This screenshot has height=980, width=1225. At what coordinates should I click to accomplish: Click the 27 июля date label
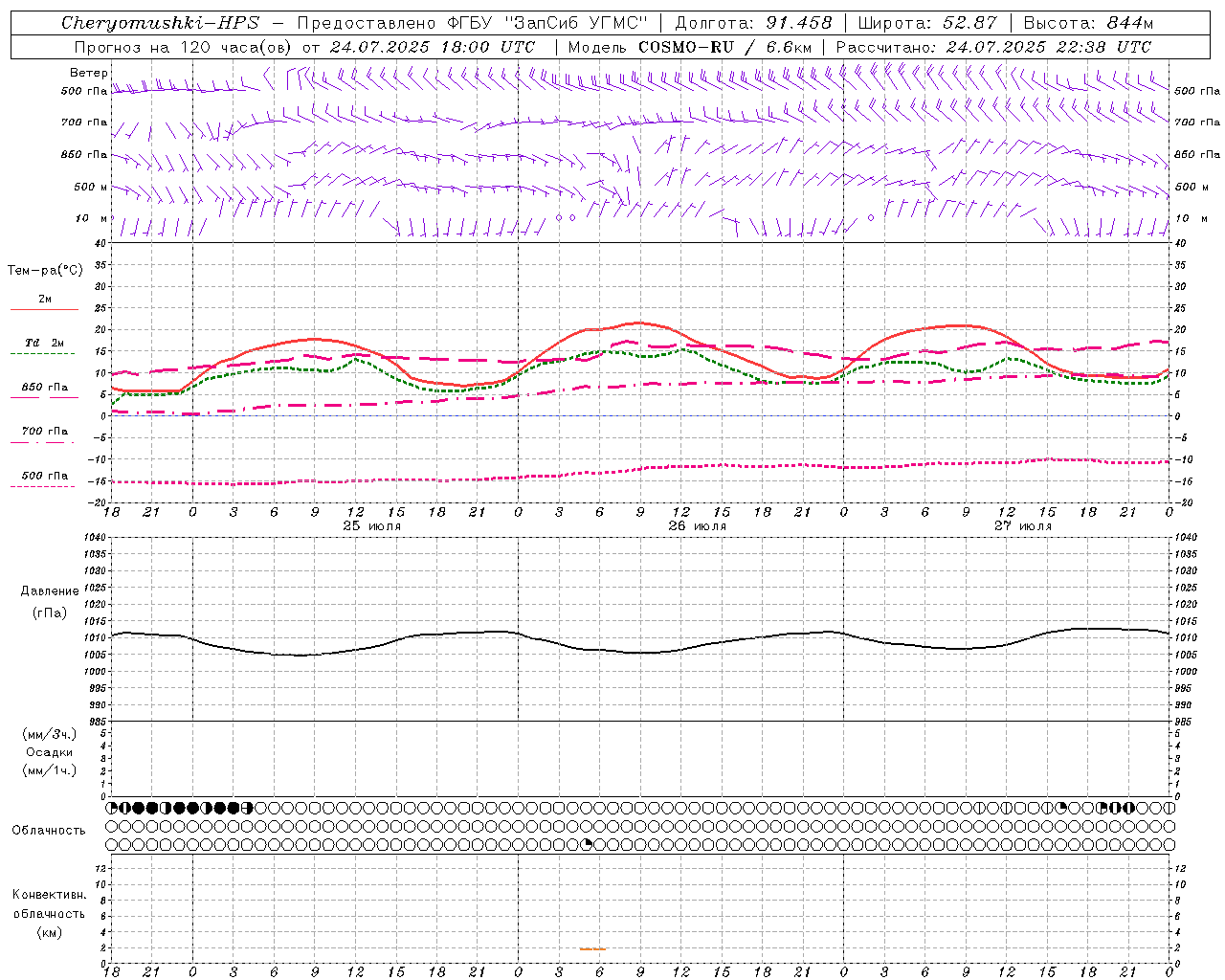tap(1022, 526)
